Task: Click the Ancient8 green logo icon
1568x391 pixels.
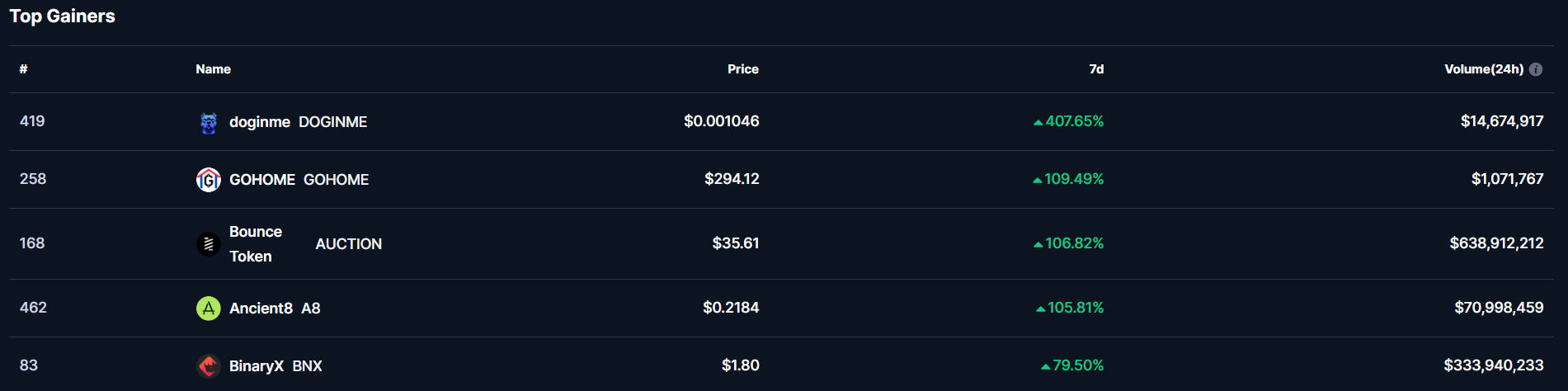Action: 209,309
